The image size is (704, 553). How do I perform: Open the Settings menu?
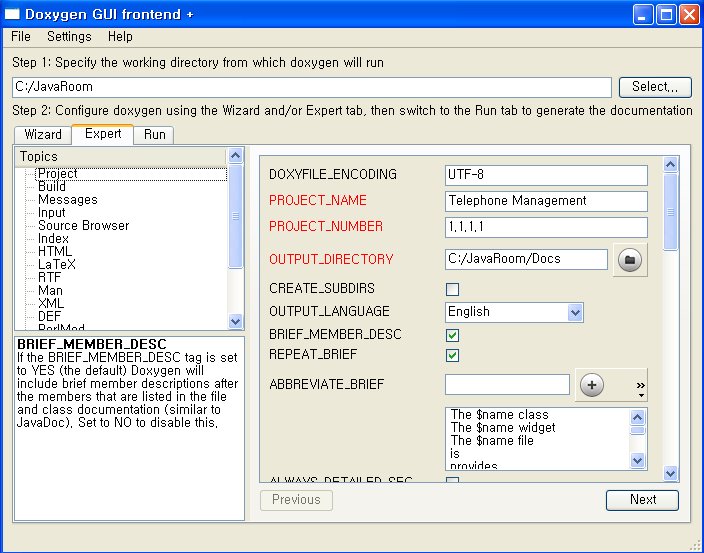click(69, 36)
